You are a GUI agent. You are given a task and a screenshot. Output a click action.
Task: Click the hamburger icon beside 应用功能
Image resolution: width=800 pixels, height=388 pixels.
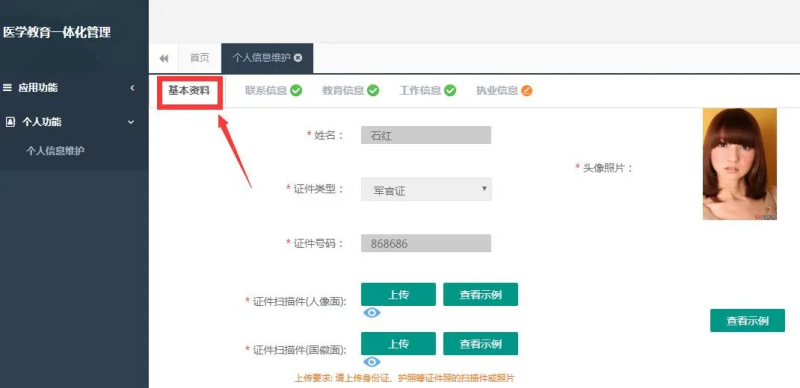click(7, 88)
